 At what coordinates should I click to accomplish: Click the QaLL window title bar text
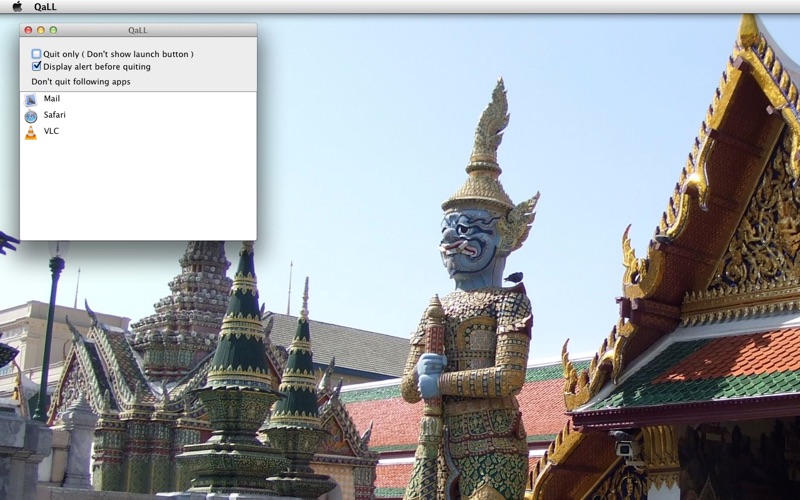coord(138,30)
